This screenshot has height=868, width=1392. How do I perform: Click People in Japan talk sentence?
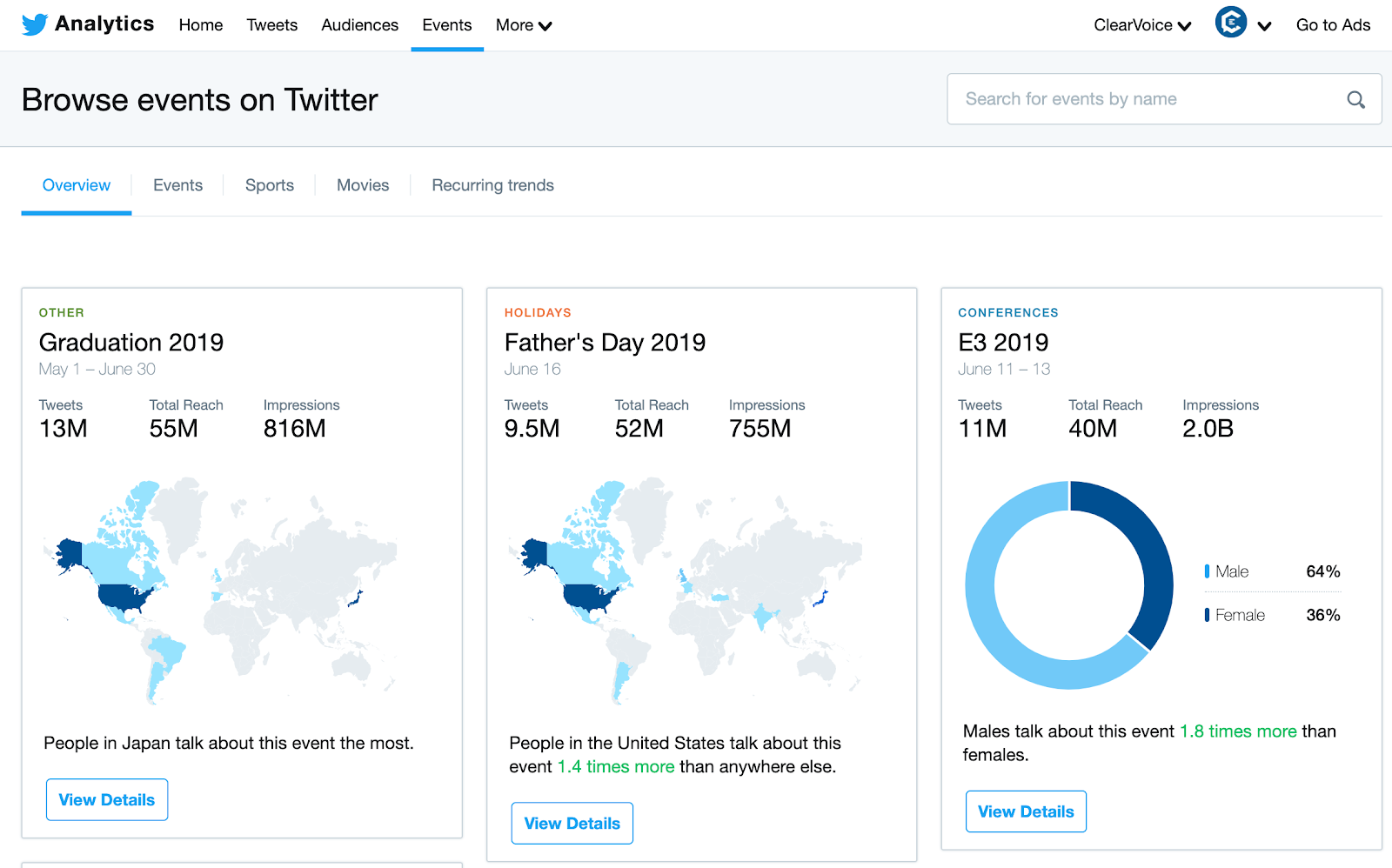coord(229,743)
